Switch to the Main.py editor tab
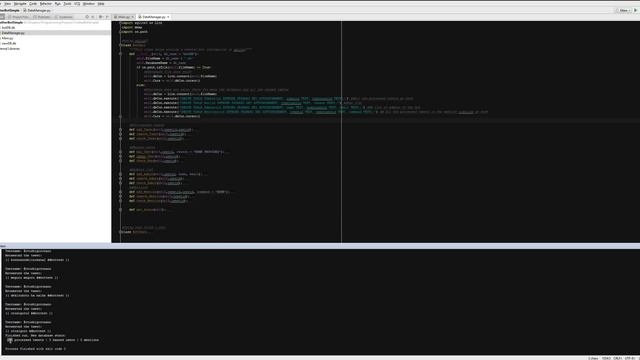Image resolution: width=640 pixels, height=360 pixels. point(124,17)
